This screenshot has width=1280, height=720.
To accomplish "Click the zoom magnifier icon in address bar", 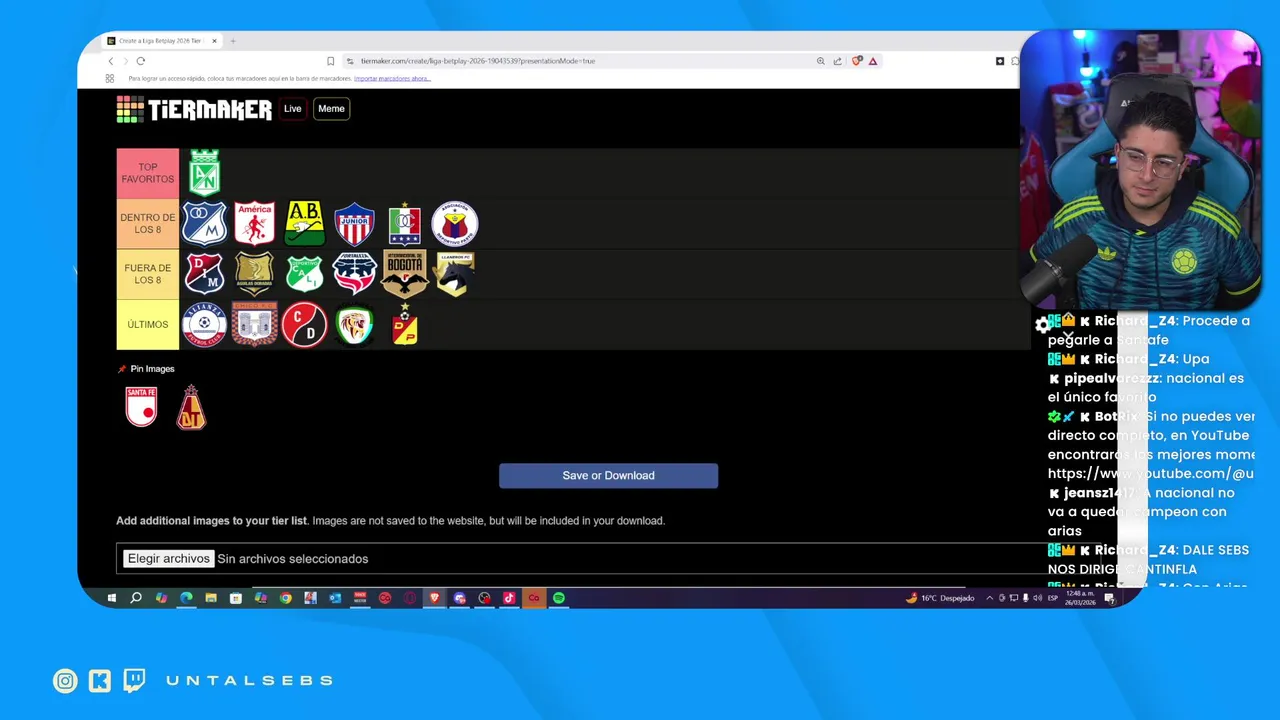I will tap(821, 61).
